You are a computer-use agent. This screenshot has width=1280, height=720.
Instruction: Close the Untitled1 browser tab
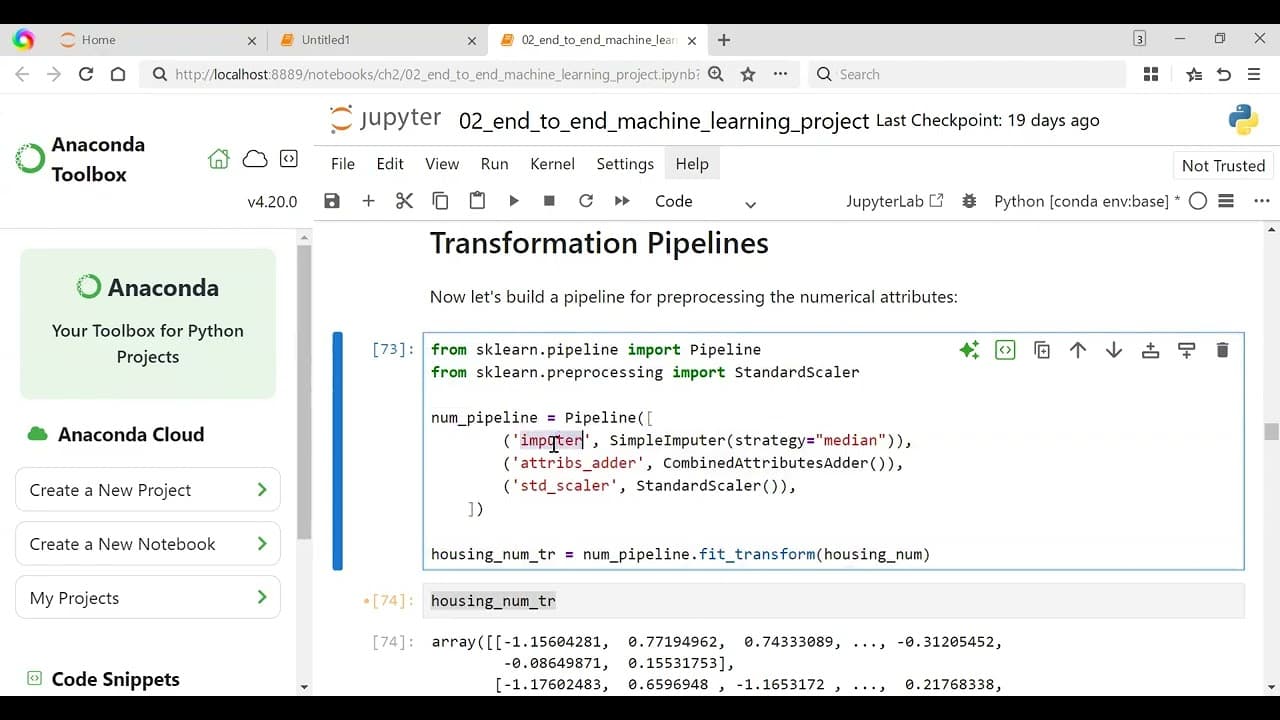click(472, 40)
